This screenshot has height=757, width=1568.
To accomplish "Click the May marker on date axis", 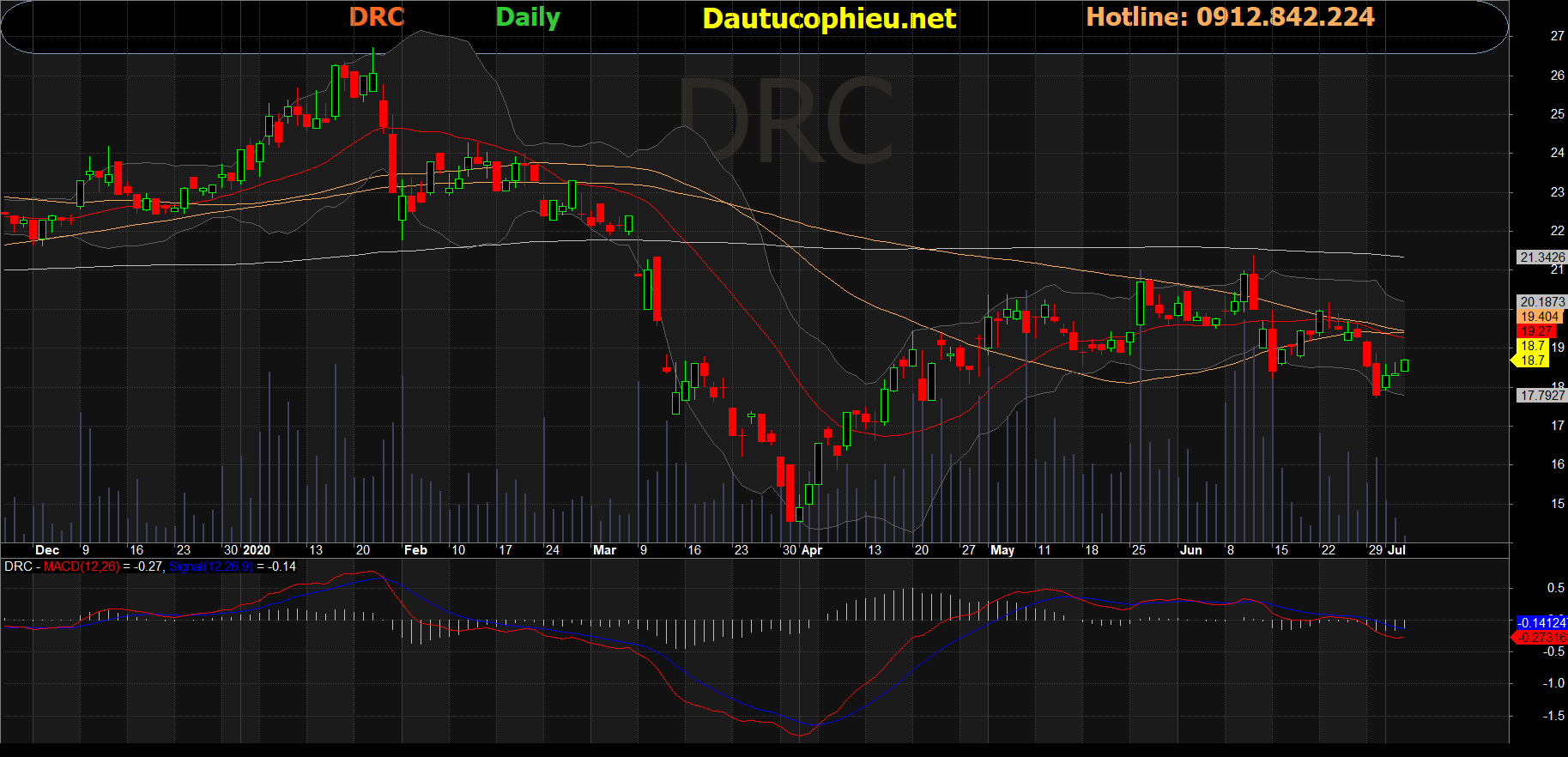I will (1002, 550).
